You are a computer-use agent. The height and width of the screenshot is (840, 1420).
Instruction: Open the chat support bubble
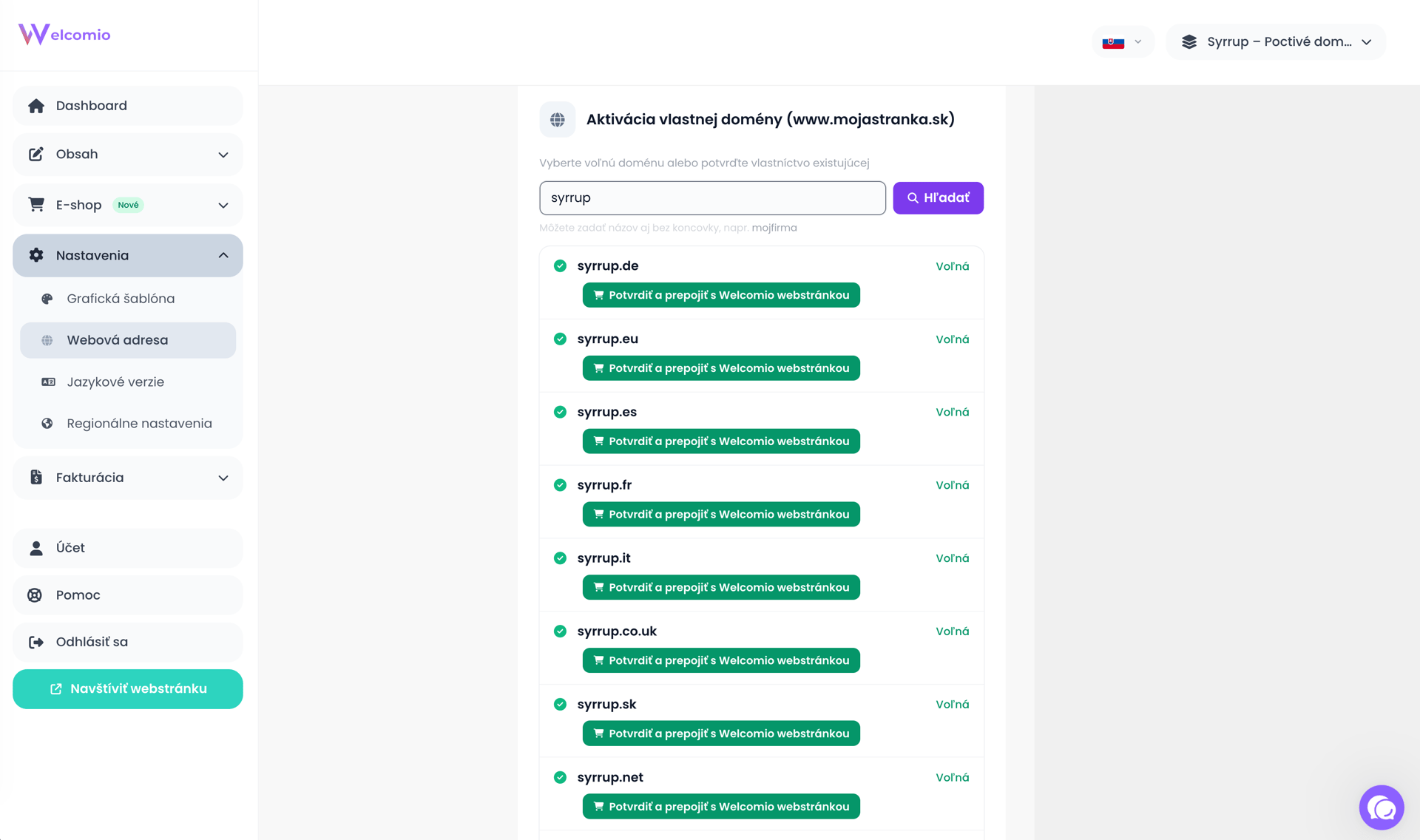[1381, 807]
